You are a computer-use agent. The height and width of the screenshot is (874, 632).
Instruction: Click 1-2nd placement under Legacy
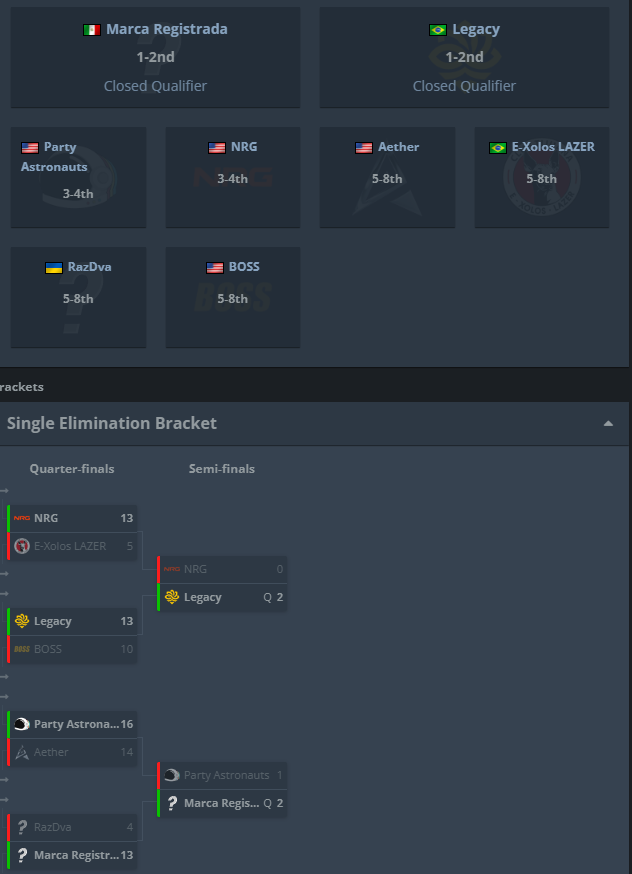point(464,57)
